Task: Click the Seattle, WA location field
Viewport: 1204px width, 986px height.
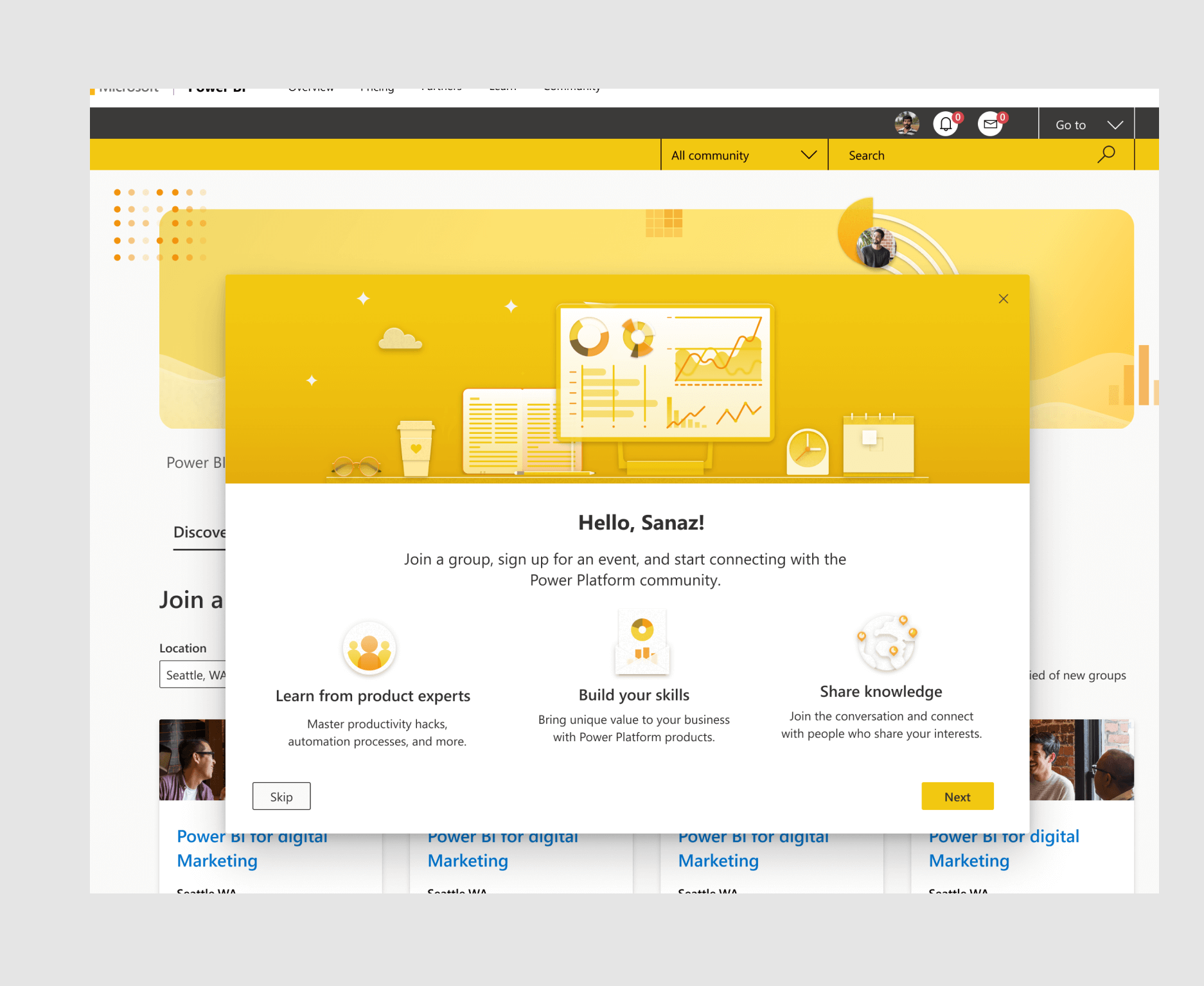Action: pos(193,675)
